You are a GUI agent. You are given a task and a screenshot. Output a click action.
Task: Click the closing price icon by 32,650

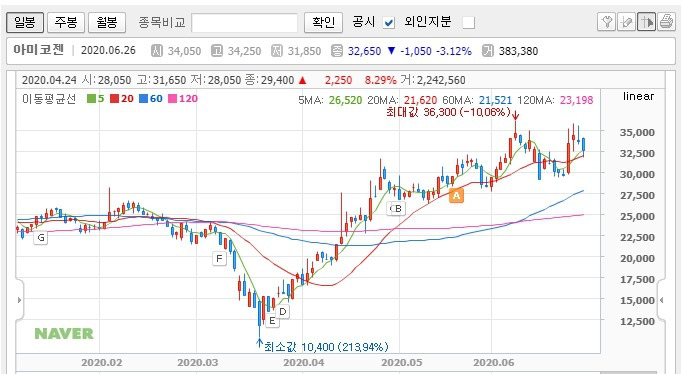tap(337, 51)
